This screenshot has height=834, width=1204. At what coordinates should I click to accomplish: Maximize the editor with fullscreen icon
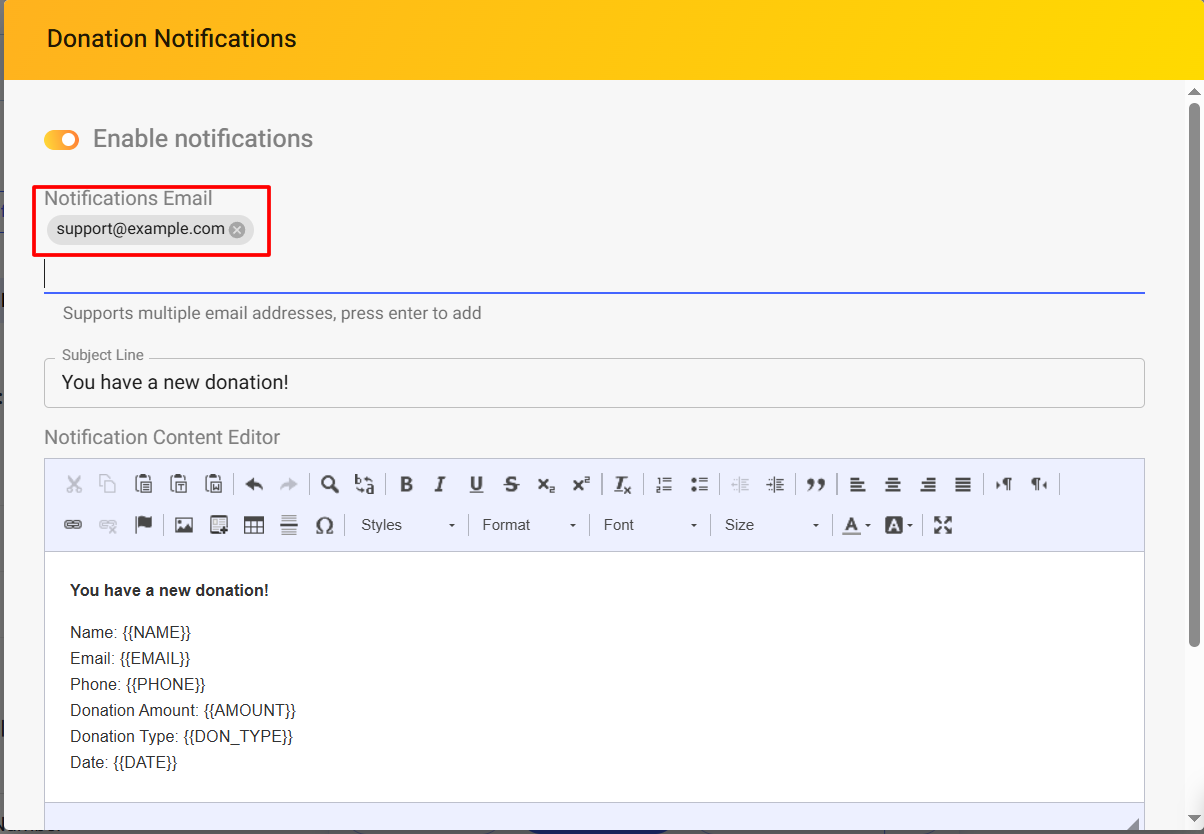click(942, 525)
